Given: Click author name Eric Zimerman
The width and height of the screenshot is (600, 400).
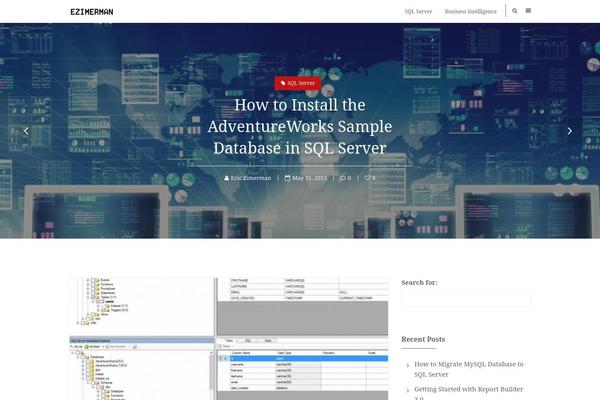Looking at the screenshot, I should [251, 178].
